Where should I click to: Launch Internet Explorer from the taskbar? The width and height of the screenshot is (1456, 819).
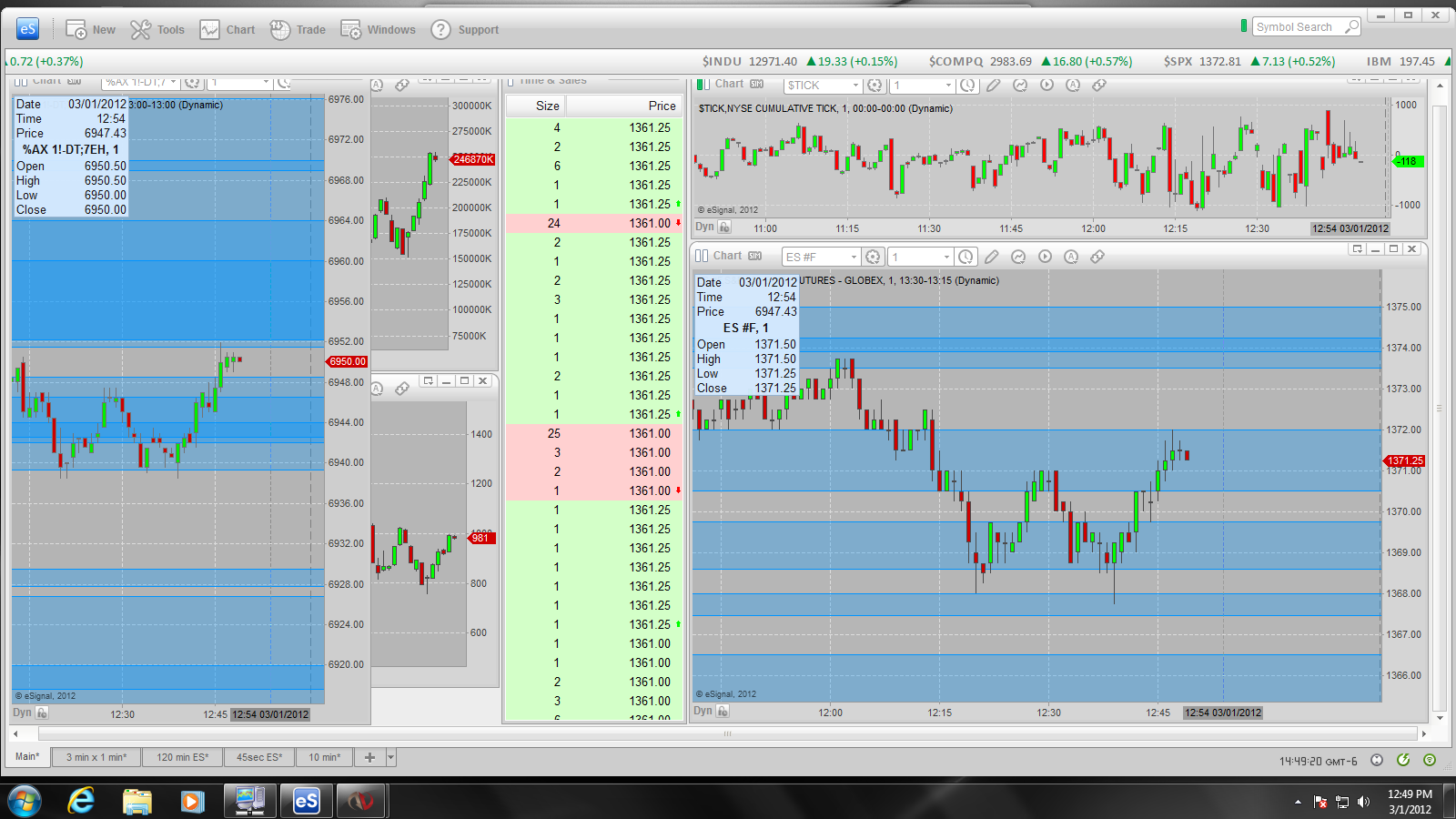(x=82, y=801)
